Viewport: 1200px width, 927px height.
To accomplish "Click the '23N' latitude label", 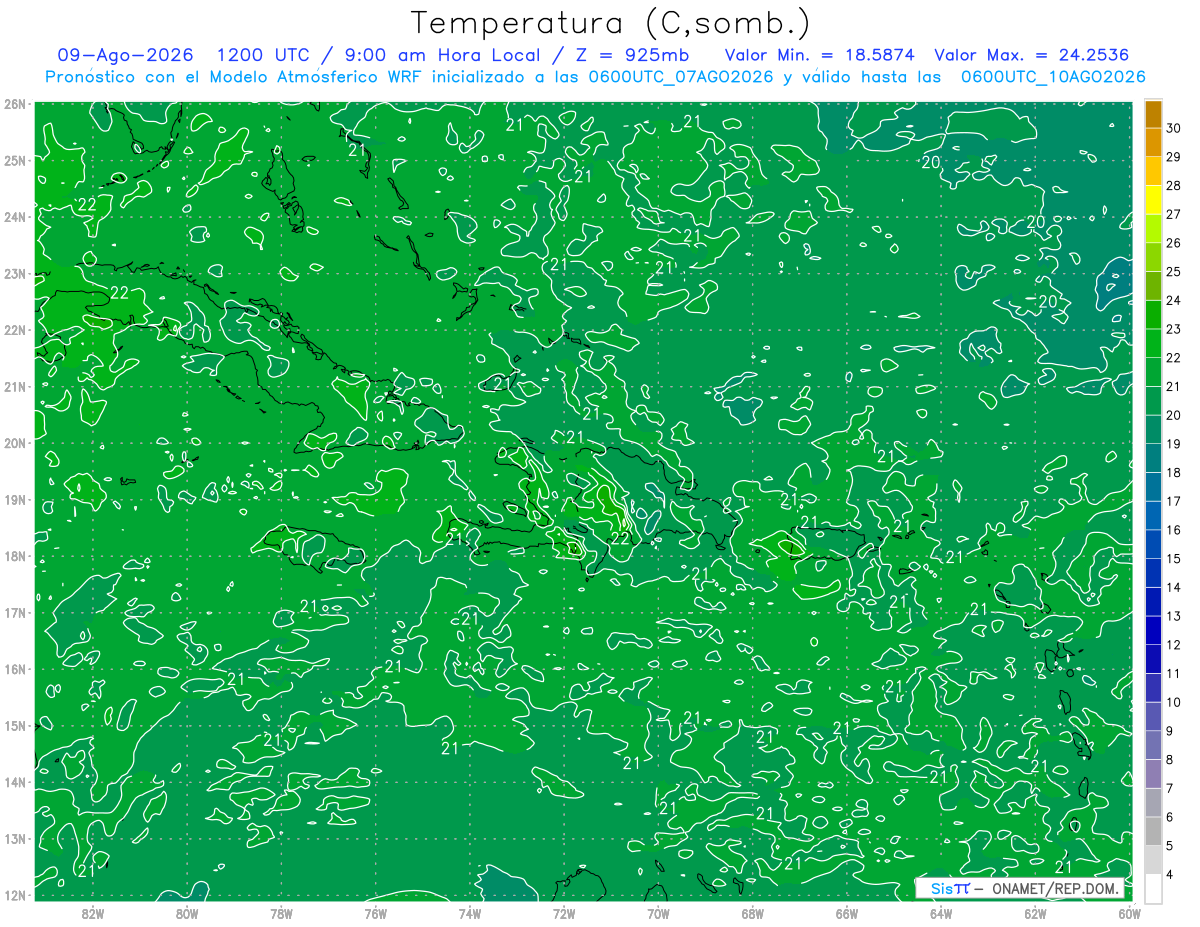I will 15,273.
